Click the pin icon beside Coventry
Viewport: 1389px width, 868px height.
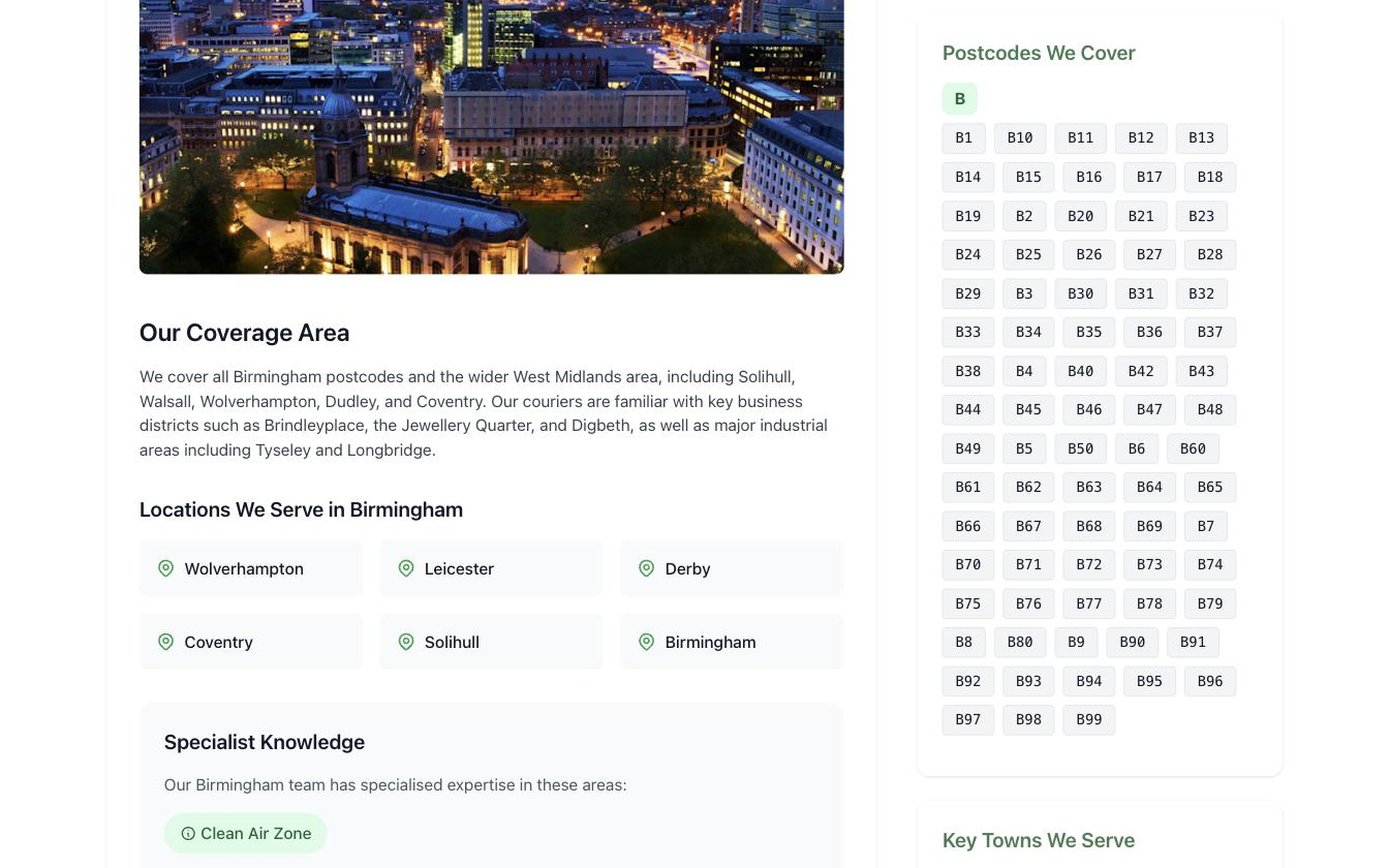coord(166,642)
